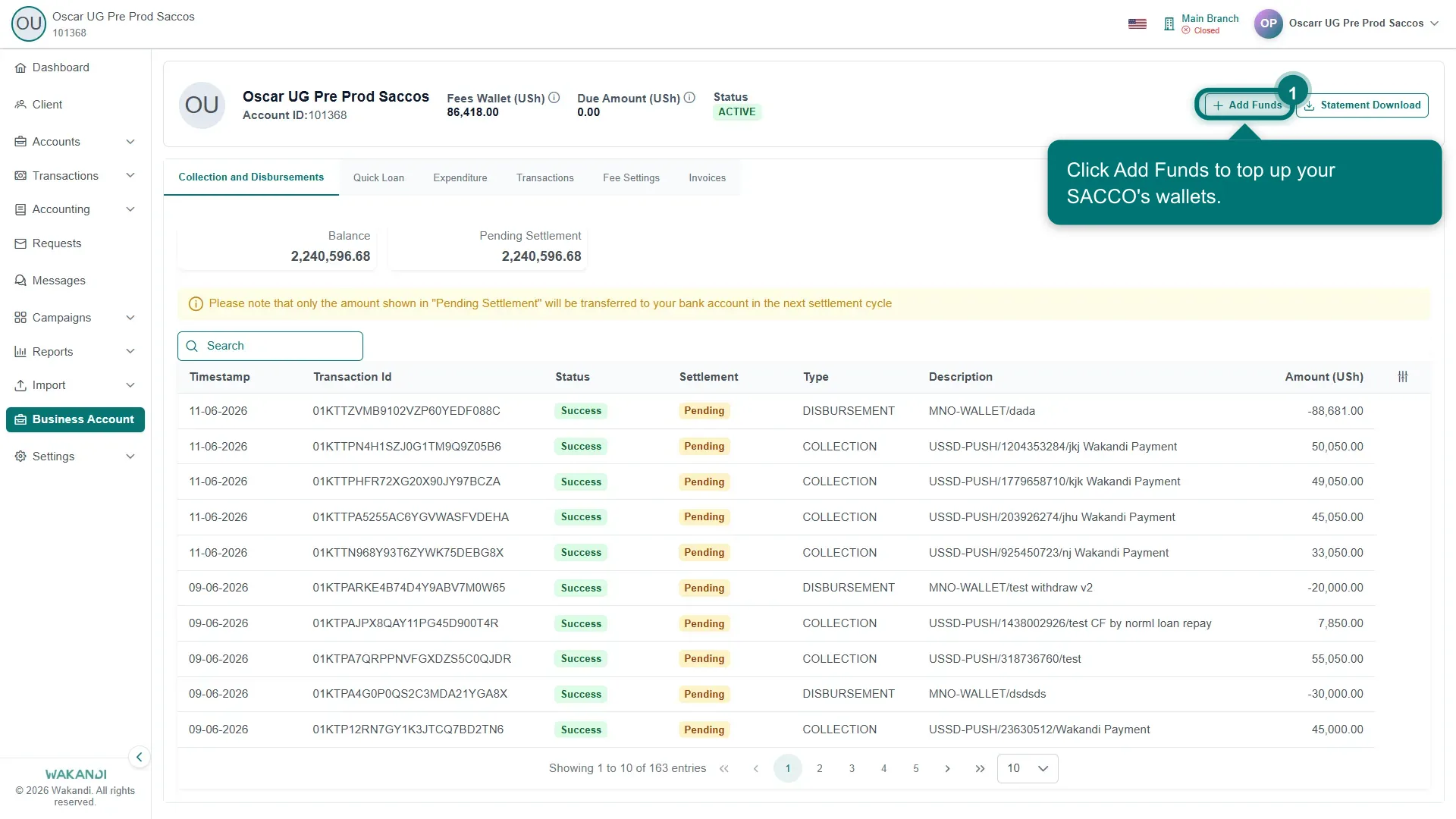Image resolution: width=1456 pixels, height=819 pixels.
Task: Switch to the Quick Loan tab
Action: [378, 178]
